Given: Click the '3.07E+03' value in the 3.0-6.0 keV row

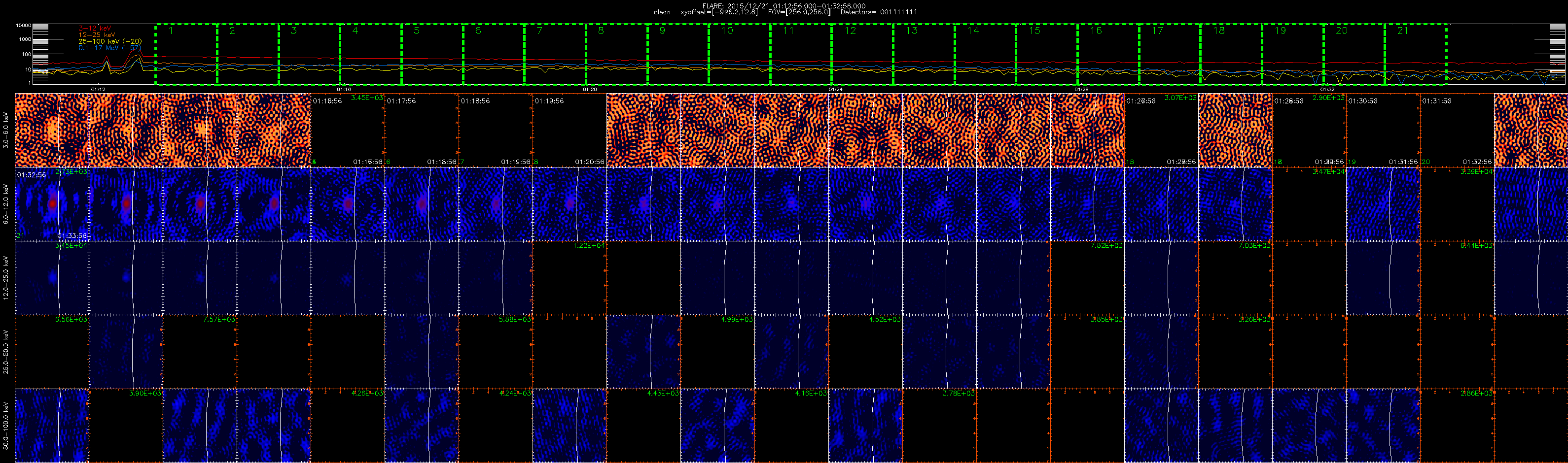Looking at the screenshot, I should [1179, 98].
